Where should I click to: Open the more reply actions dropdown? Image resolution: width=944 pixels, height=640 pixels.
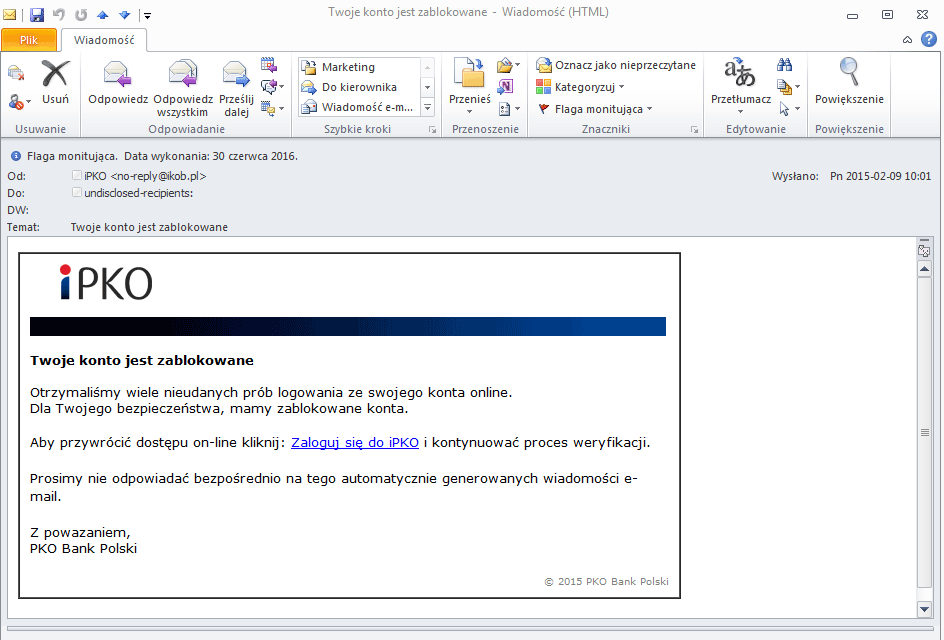273,108
